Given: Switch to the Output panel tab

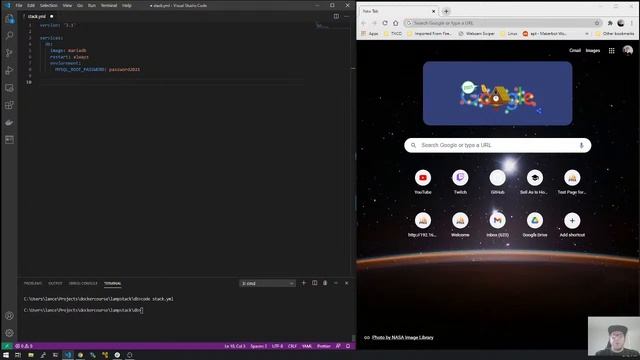Looking at the screenshot, I should [x=55, y=283].
